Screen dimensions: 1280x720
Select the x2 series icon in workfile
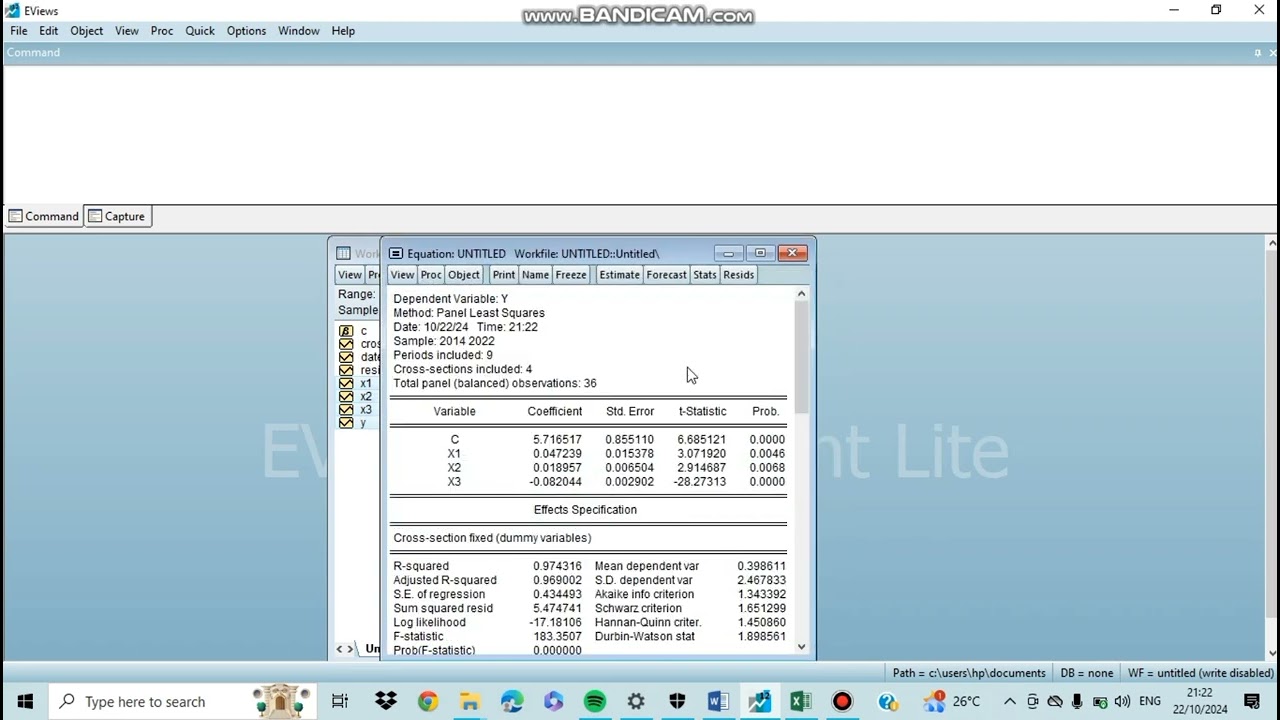(x=346, y=396)
